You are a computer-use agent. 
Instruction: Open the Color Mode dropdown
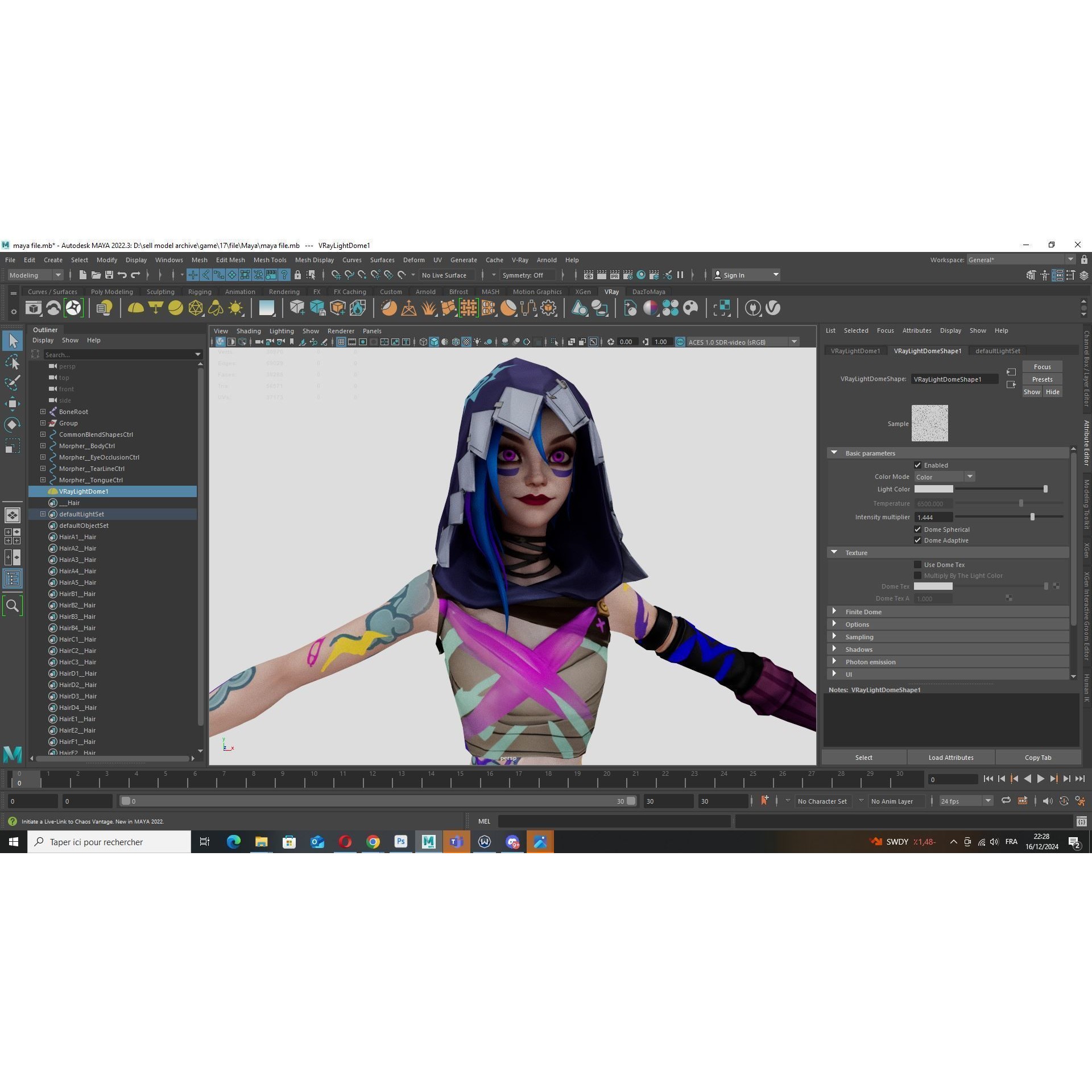(945, 477)
